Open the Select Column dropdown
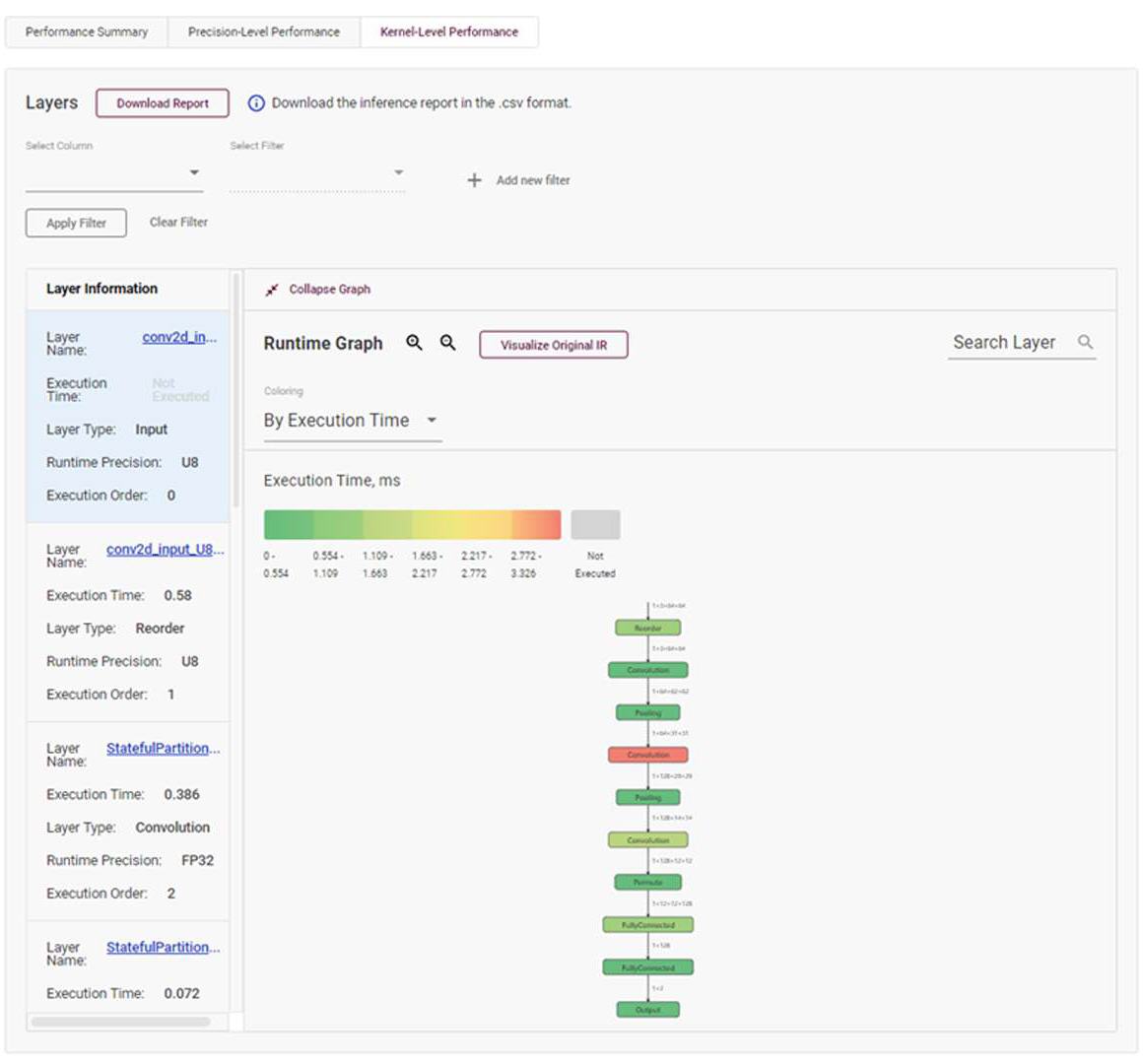This screenshot has width=1143, height=1064. coord(114,173)
